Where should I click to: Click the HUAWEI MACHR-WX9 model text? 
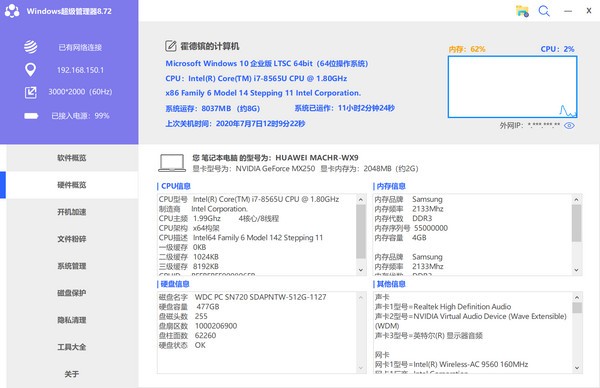coord(317,158)
